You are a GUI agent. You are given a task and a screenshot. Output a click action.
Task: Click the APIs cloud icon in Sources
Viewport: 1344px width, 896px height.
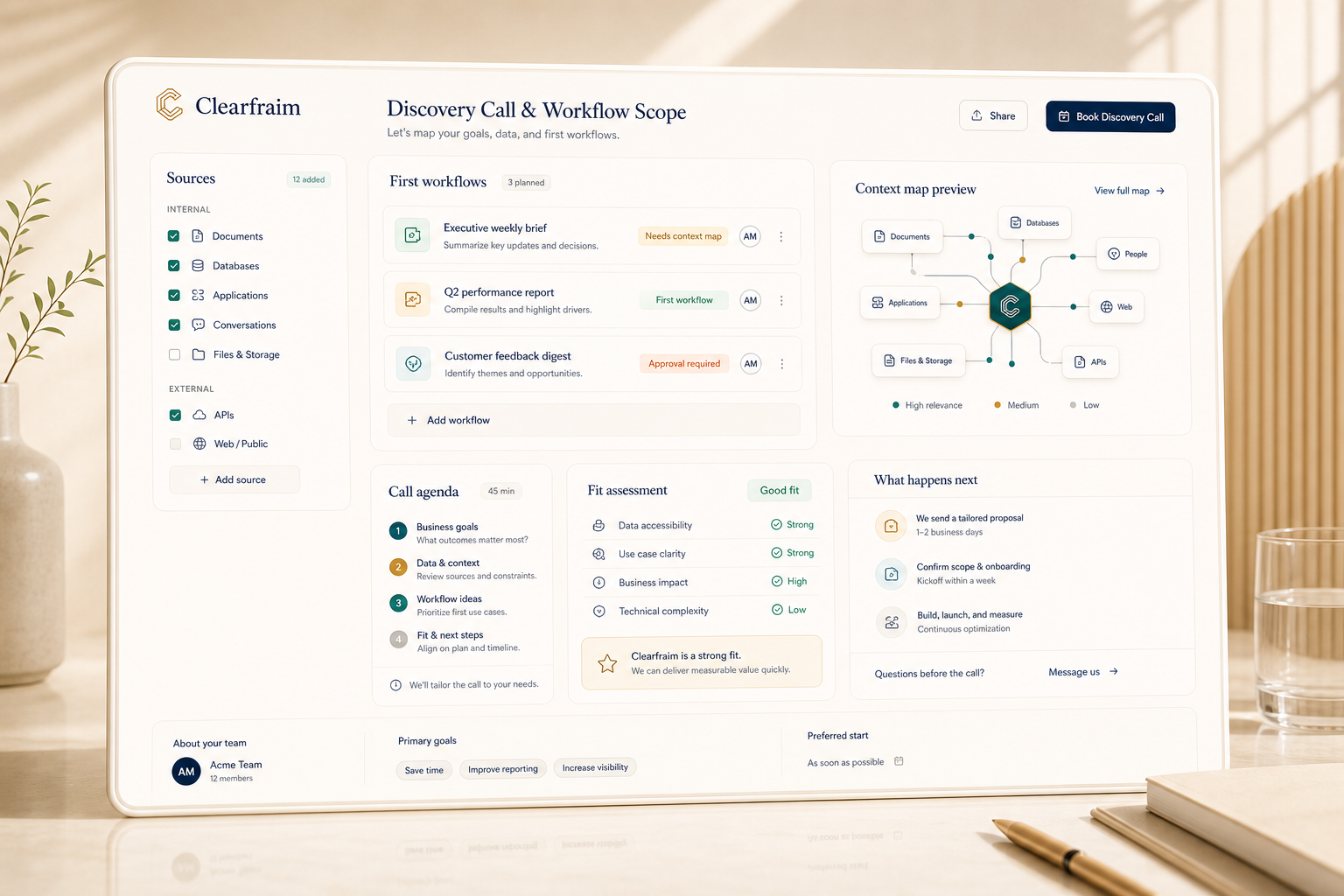click(199, 415)
